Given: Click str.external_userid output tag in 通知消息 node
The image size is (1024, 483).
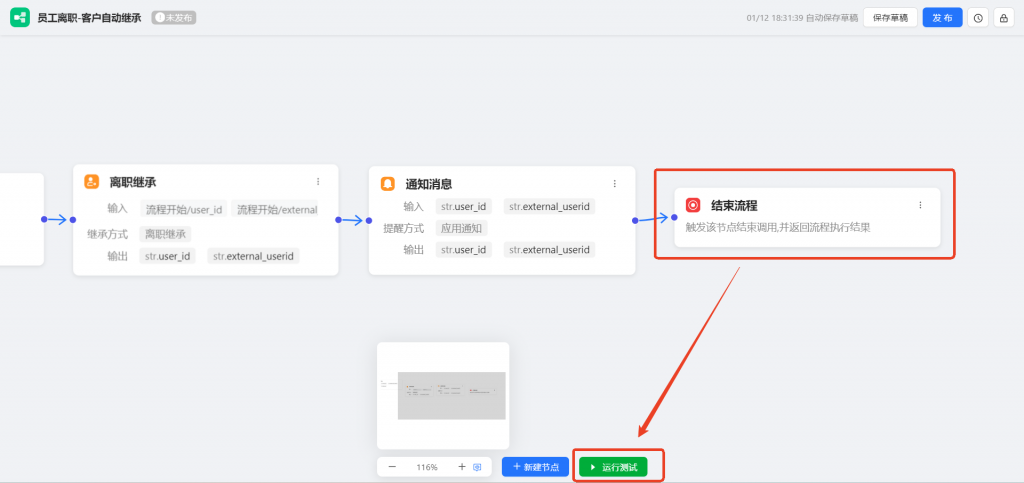Looking at the screenshot, I should click(549, 249).
